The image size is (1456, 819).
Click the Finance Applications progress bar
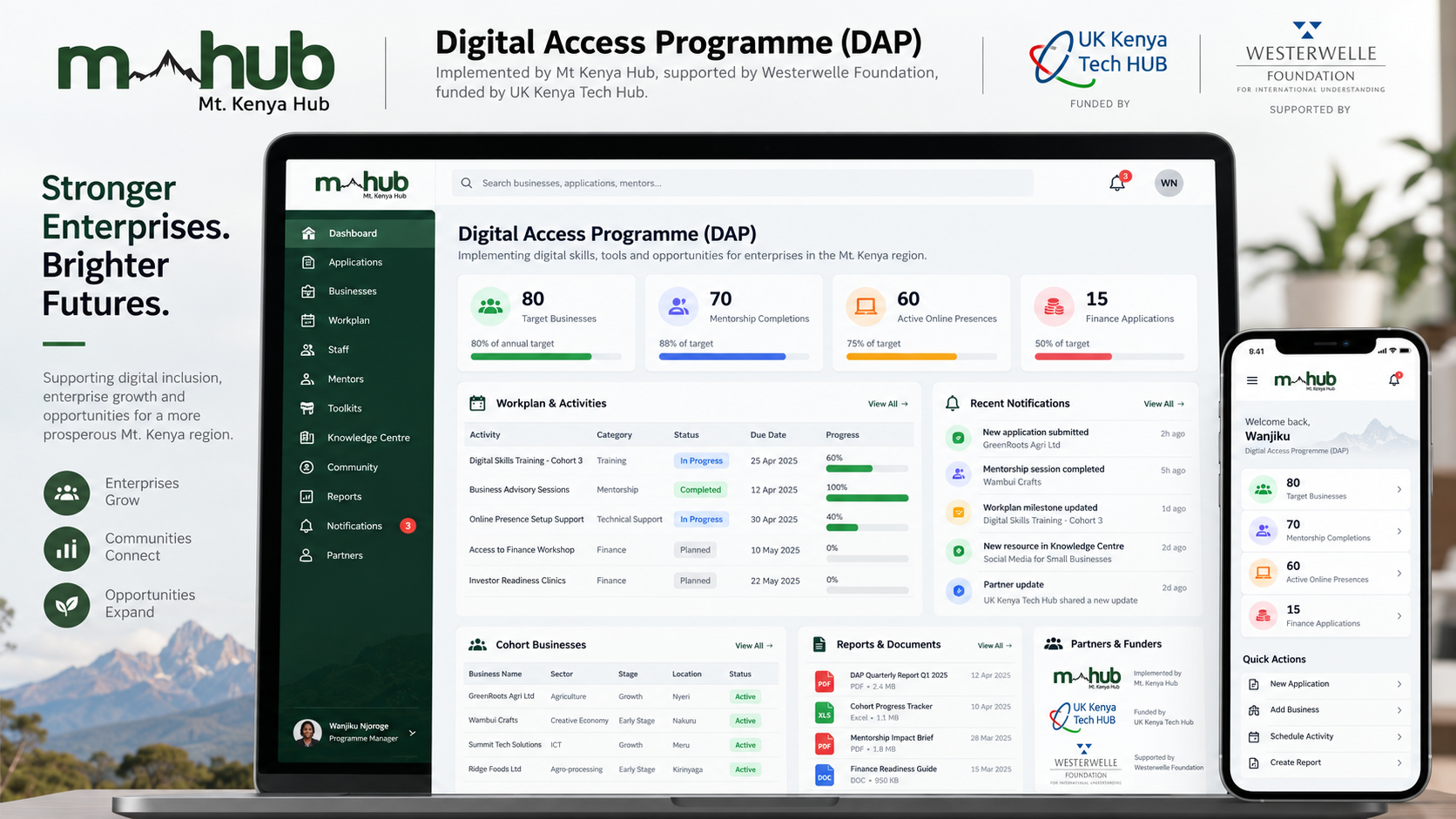click(1109, 357)
